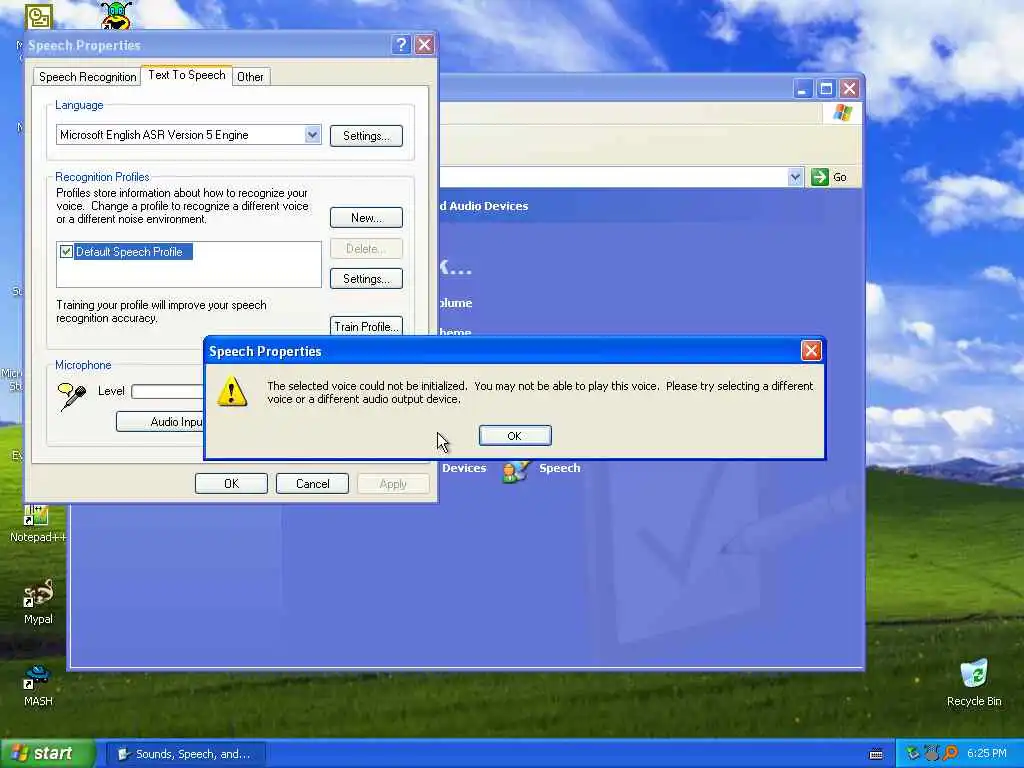Close the Speech Properties warning dialog
The image size is (1024, 768).
[811, 351]
